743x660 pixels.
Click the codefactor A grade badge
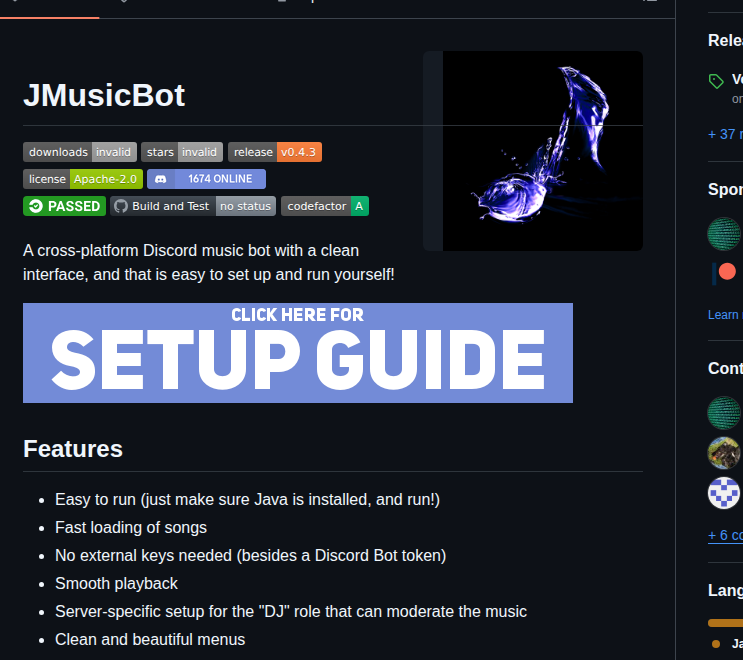[x=325, y=206]
